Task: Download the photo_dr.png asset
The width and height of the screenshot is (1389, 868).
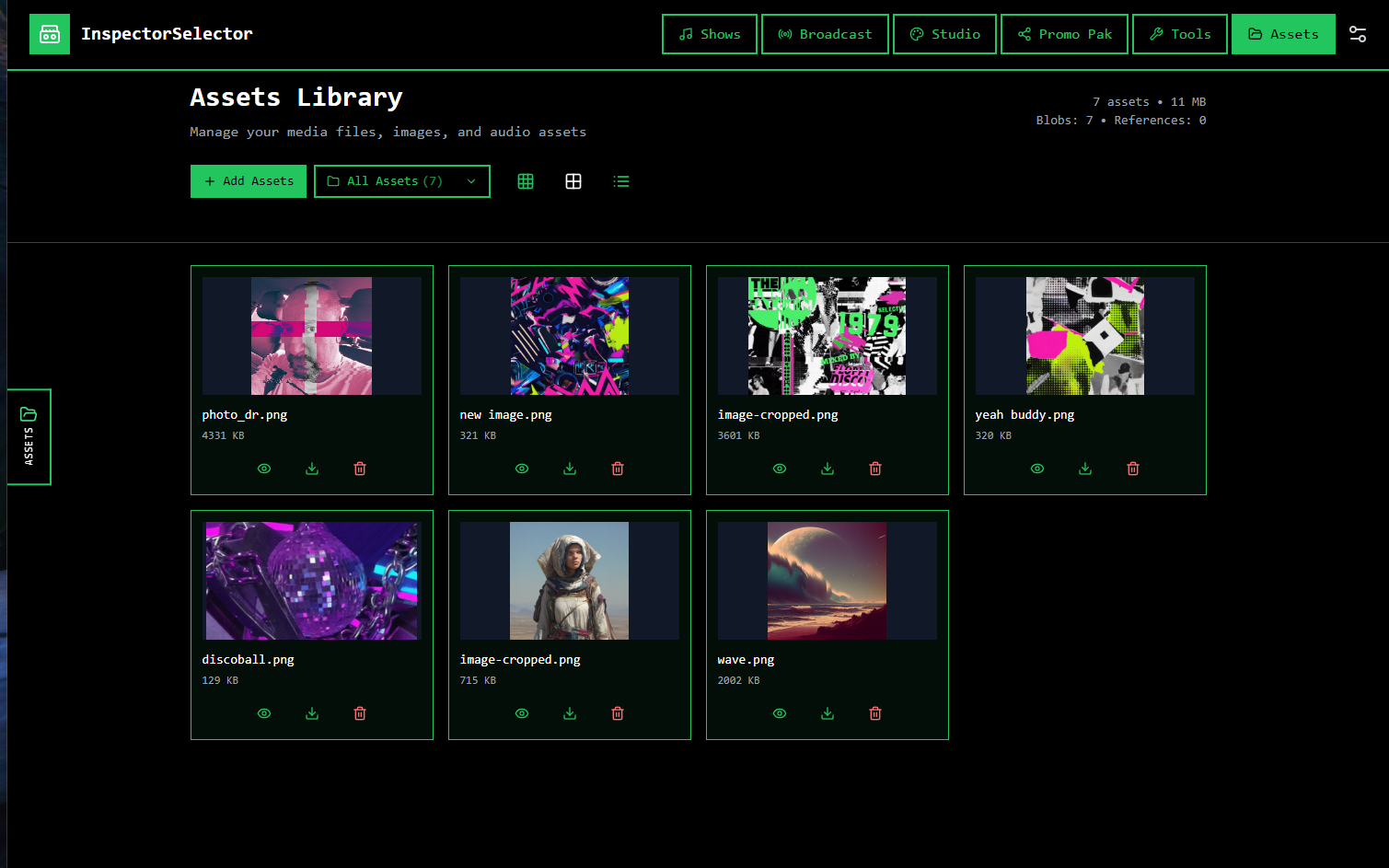Action: (x=312, y=469)
